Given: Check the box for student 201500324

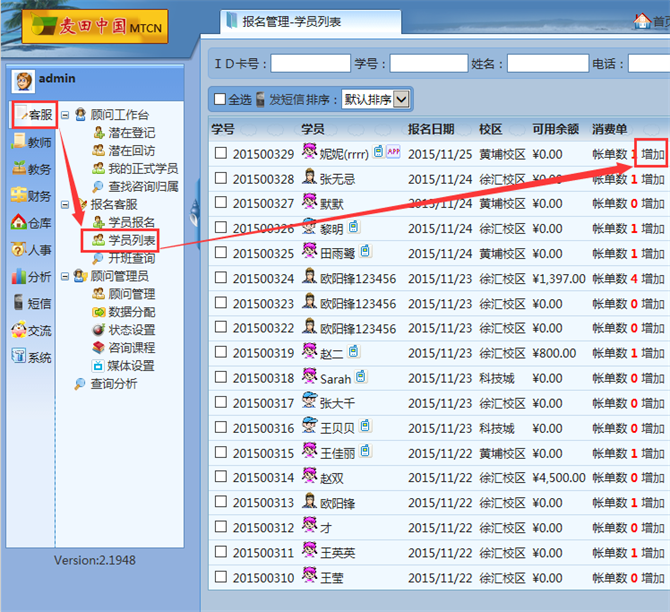Looking at the screenshot, I should coord(221,279).
